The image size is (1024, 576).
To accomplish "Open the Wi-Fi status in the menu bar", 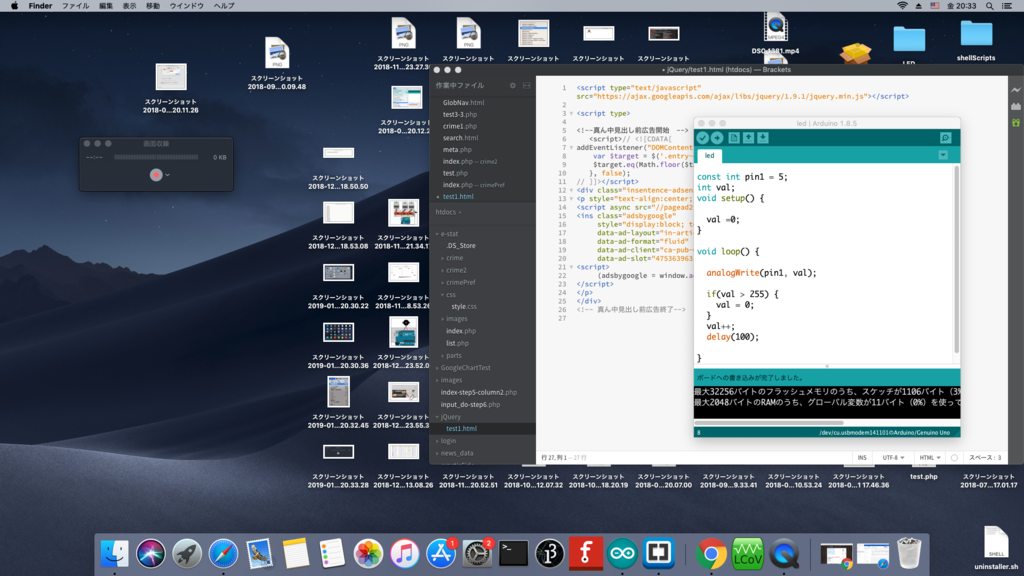I will [902, 6].
